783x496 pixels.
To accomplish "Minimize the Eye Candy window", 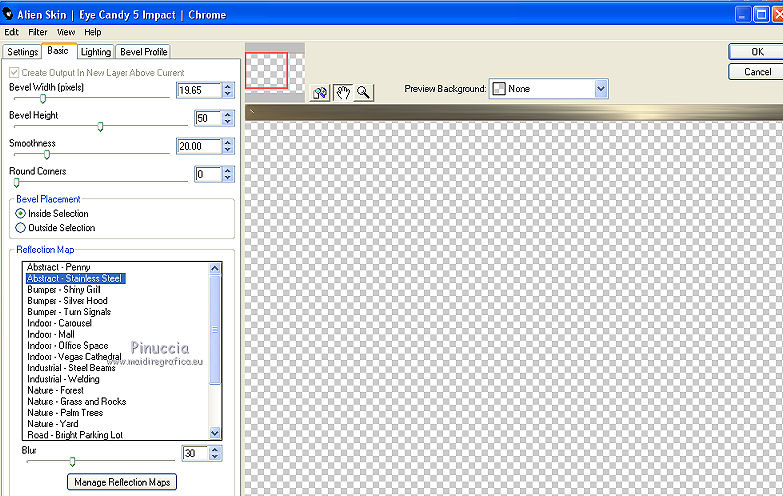I will coord(743,14).
